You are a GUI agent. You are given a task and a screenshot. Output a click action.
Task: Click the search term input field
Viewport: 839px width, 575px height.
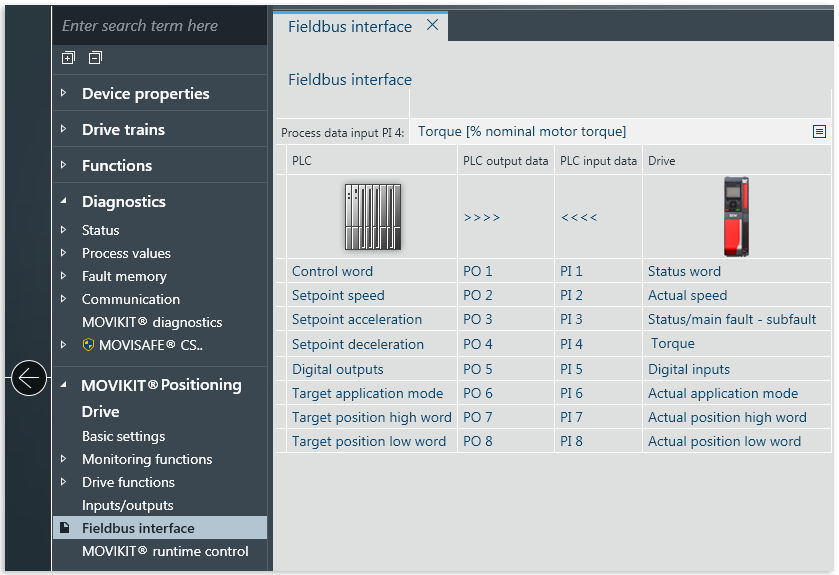tap(160, 26)
